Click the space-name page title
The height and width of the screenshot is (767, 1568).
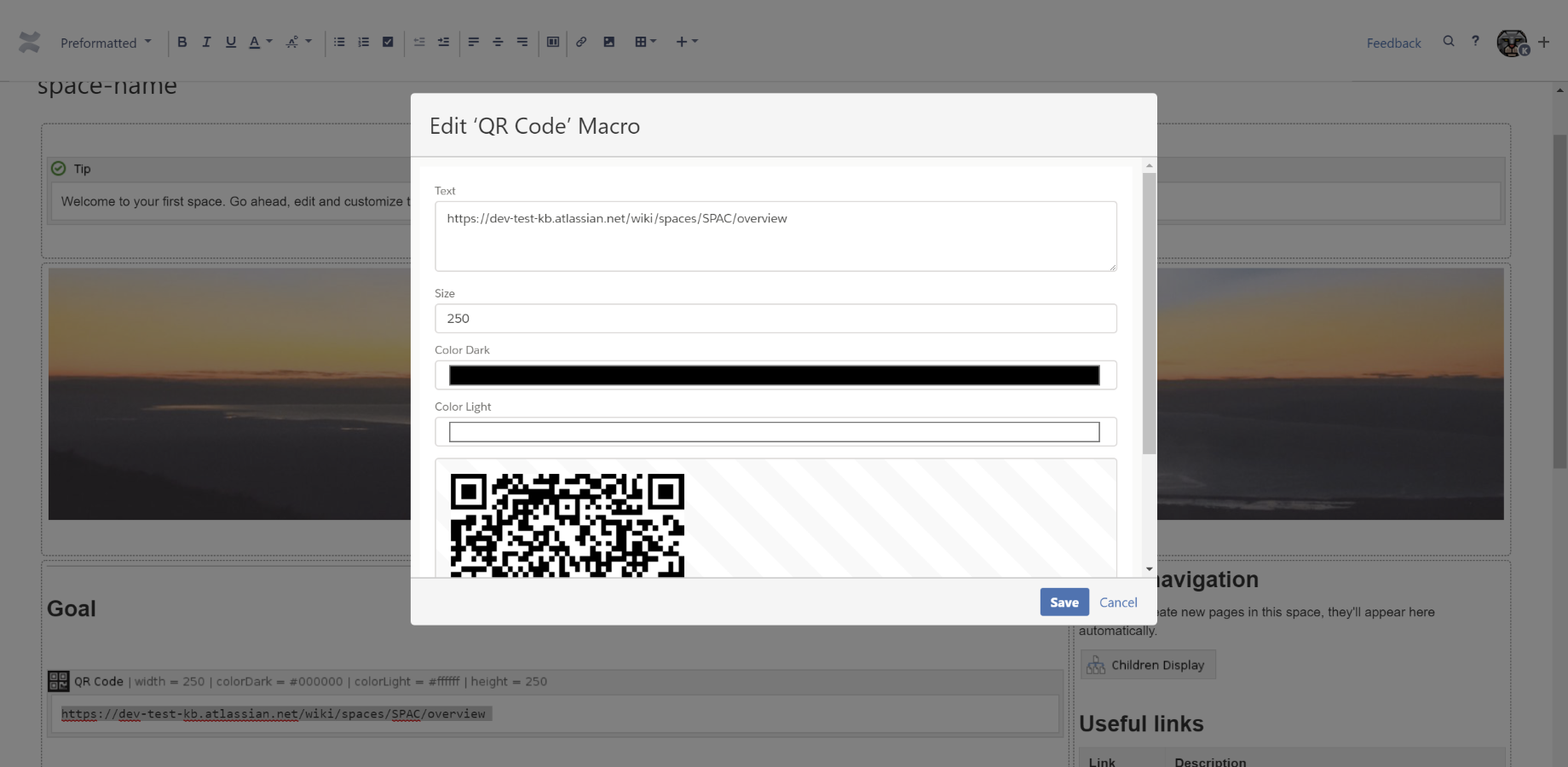point(107,85)
